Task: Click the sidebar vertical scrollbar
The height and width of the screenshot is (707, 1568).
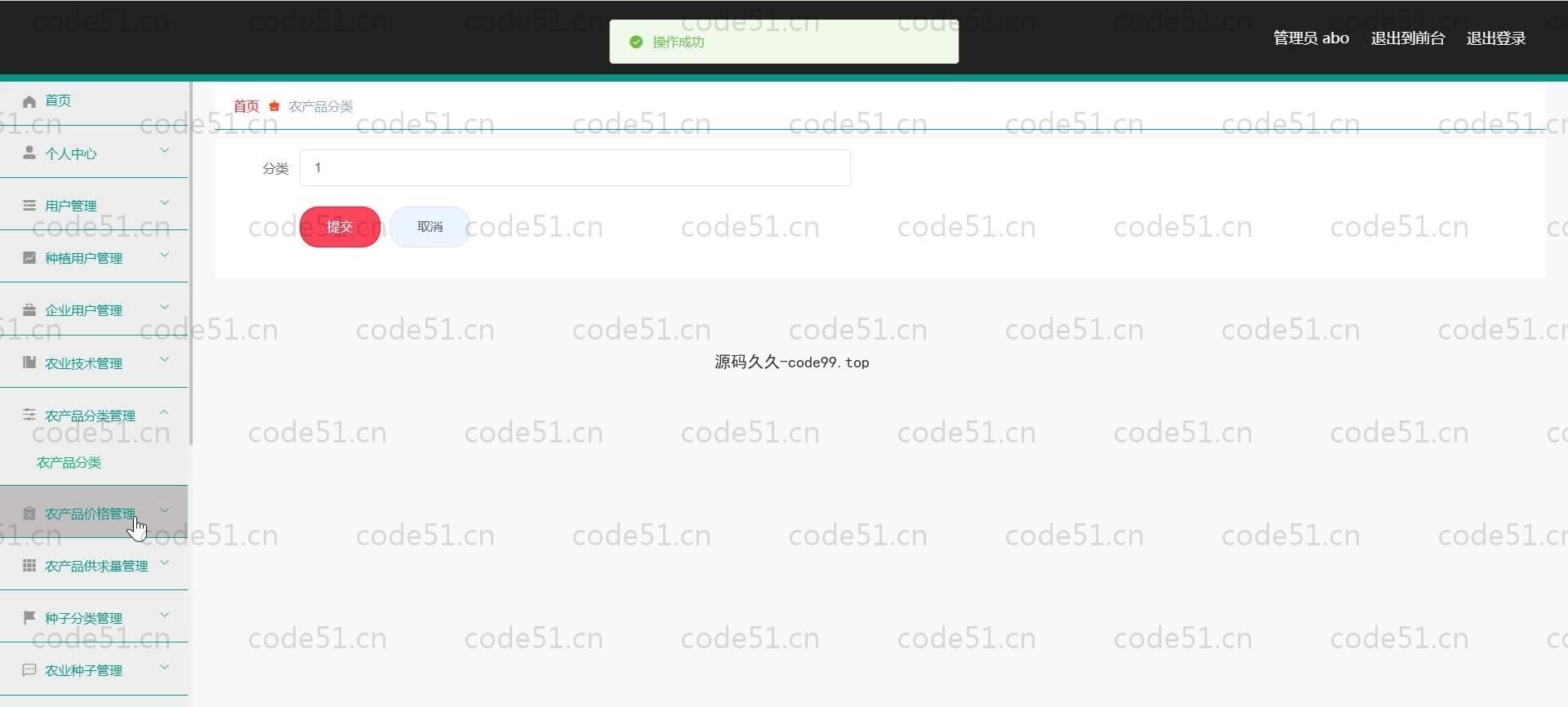Action: pos(191,263)
